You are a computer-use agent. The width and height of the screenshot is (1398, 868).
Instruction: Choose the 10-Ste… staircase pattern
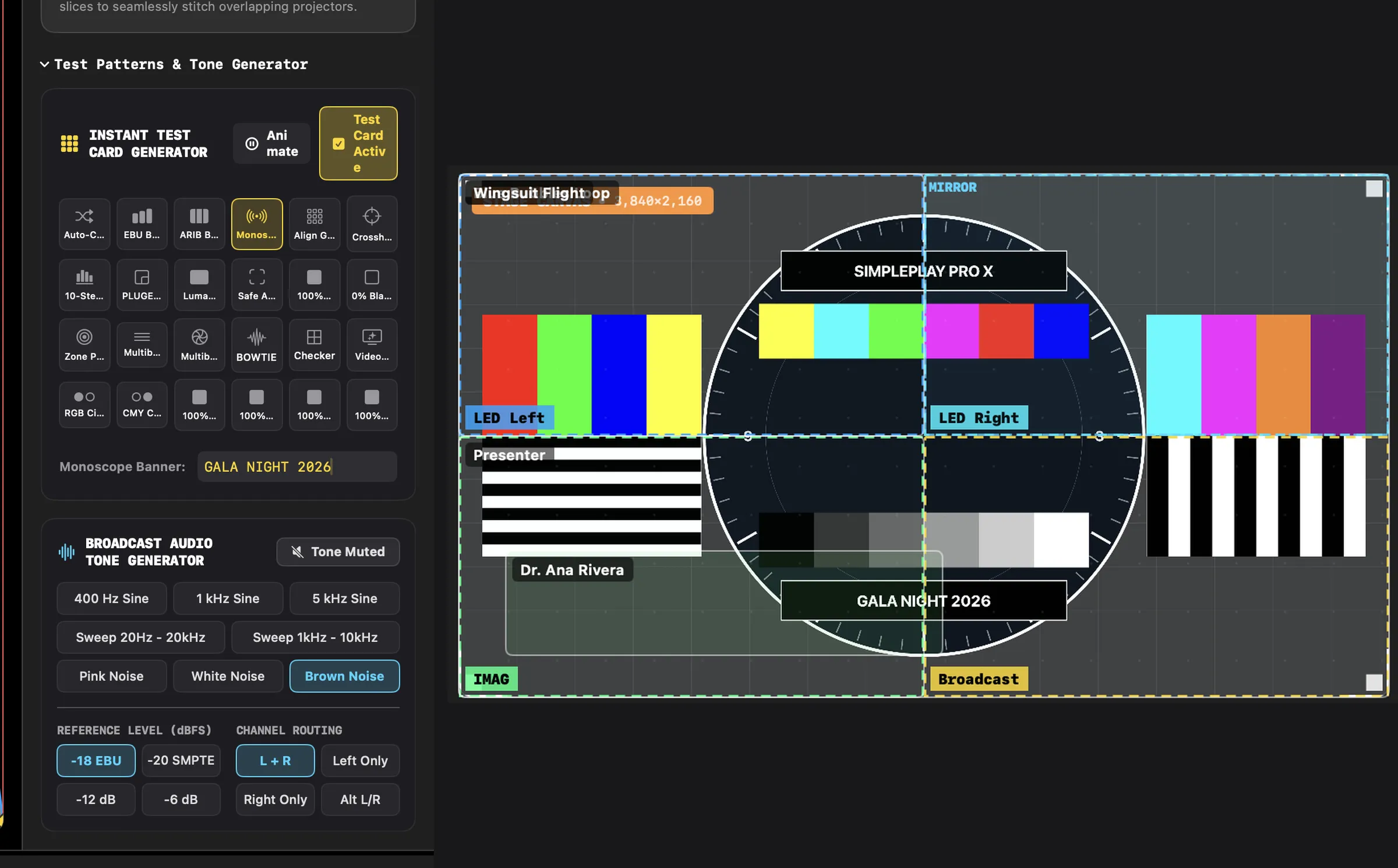[84, 285]
